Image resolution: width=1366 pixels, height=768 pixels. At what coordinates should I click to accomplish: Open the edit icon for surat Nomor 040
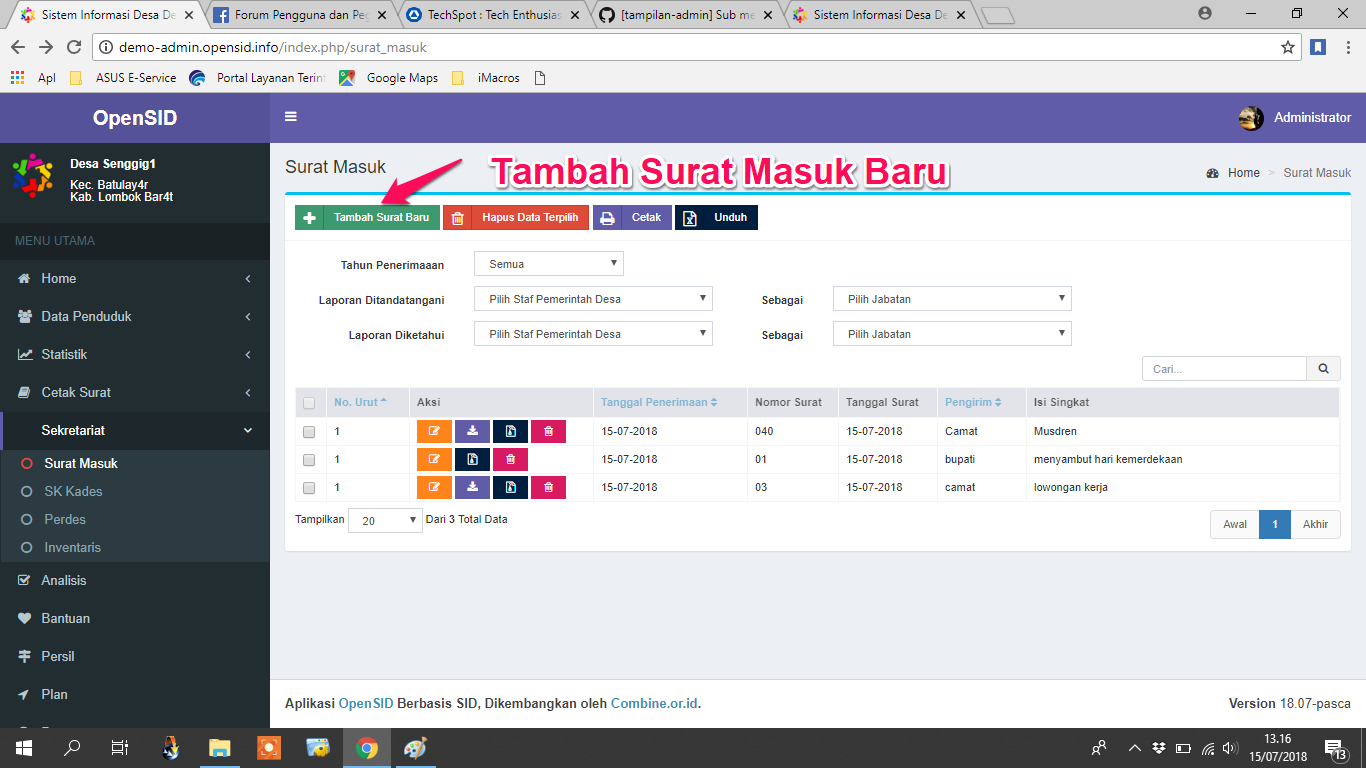[x=435, y=432]
